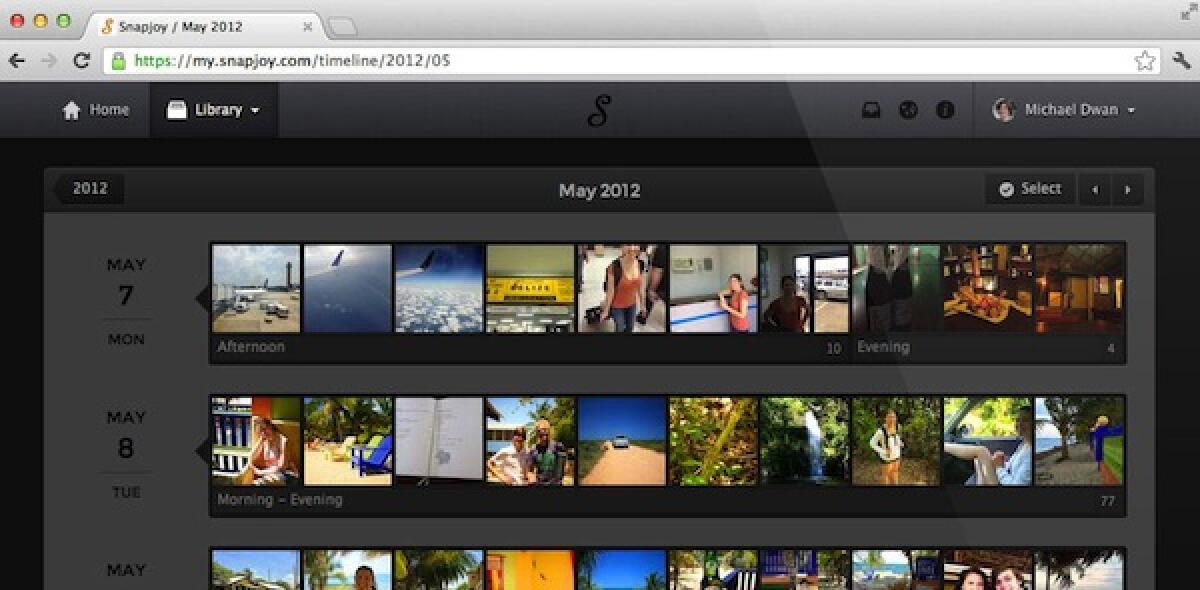Open the Library dropdown menu
Viewport: 1200px width, 590px height.
point(213,110)
